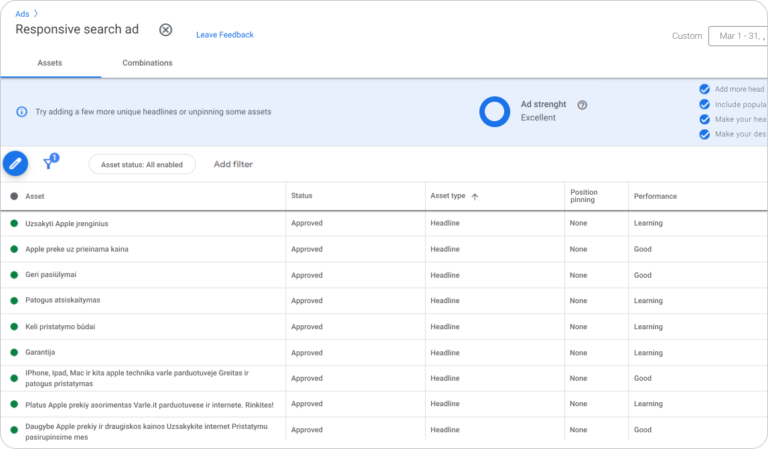
Task: Click 'Try adding a few more unique headlines' tip
Action: (x=153, y=112)
